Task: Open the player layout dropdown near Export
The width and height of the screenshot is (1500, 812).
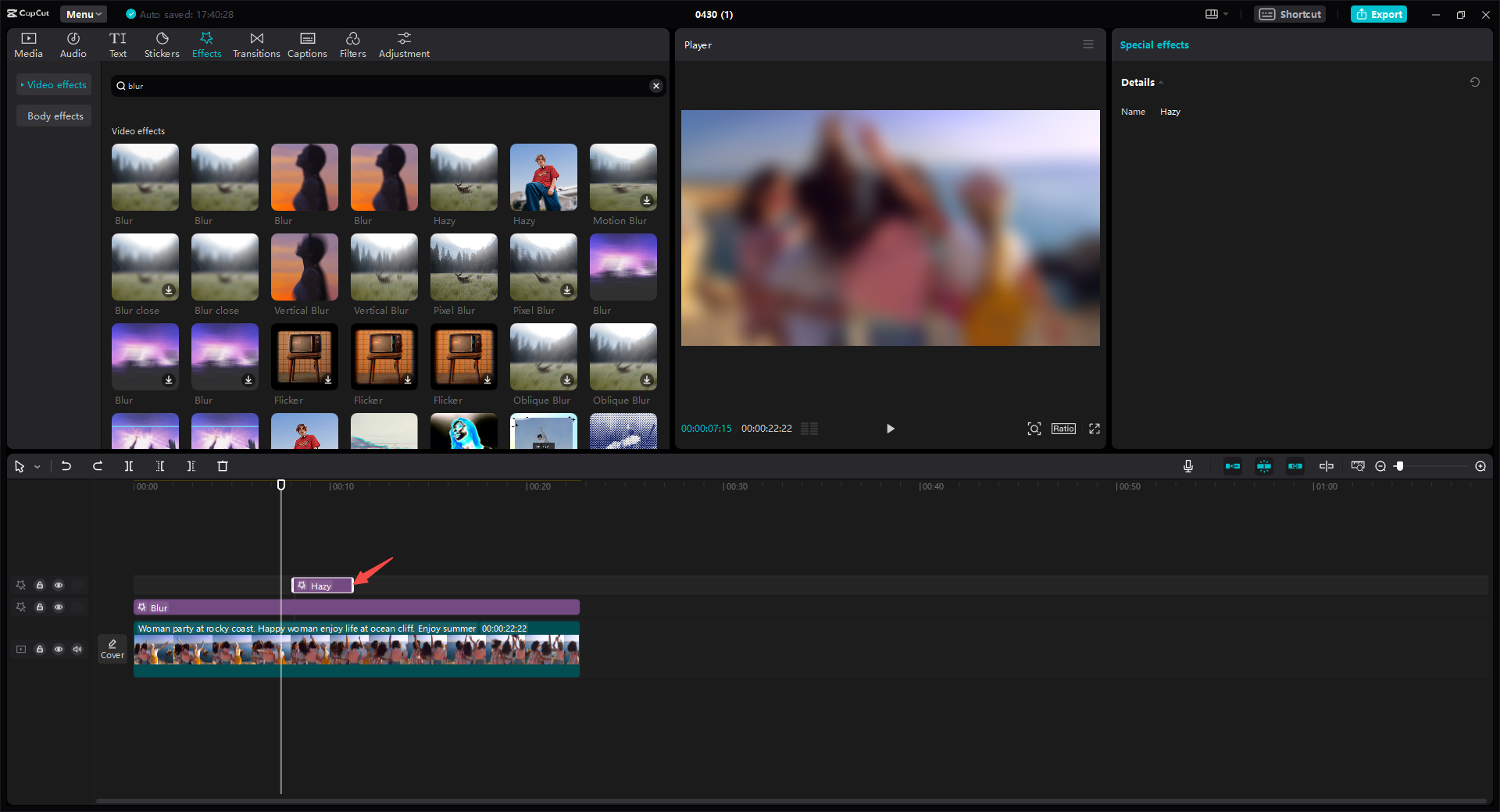Action: (x=1216, y=14)
